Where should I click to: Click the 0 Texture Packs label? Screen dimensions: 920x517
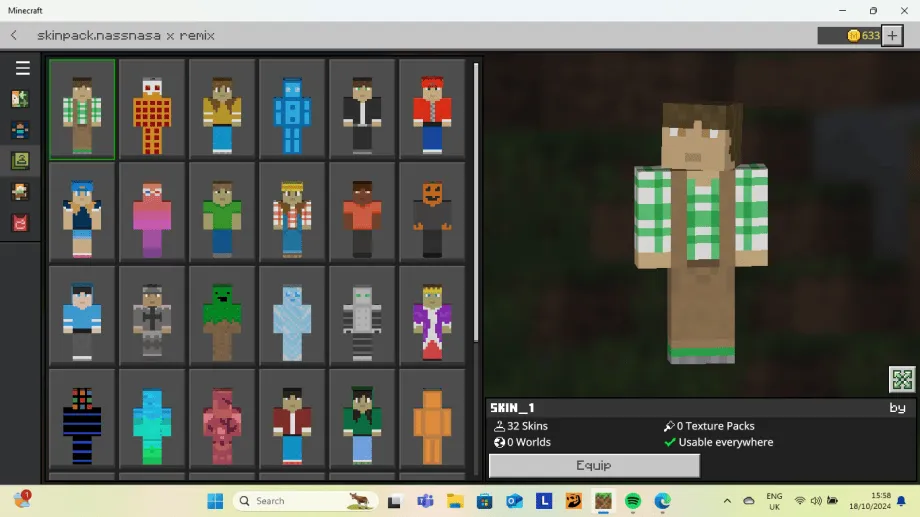[x=709, y=426]
